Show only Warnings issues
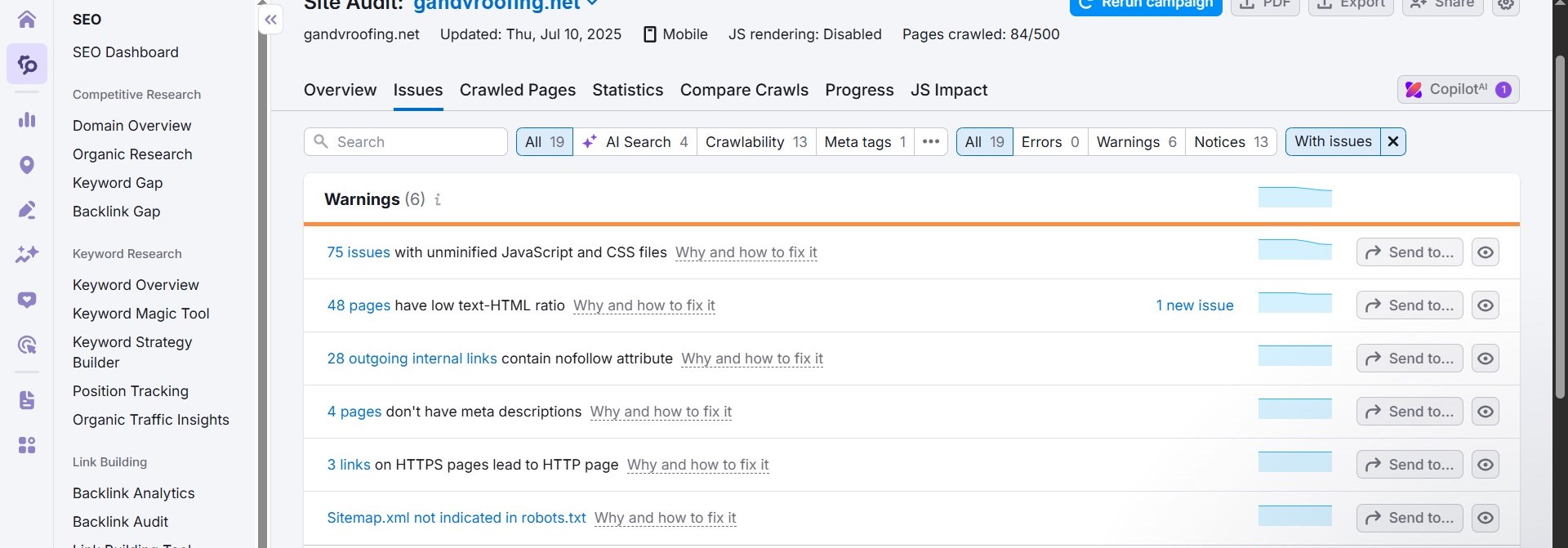Screen dimensions: 1568x548 pyautogui.click(x=1136, y=141)
